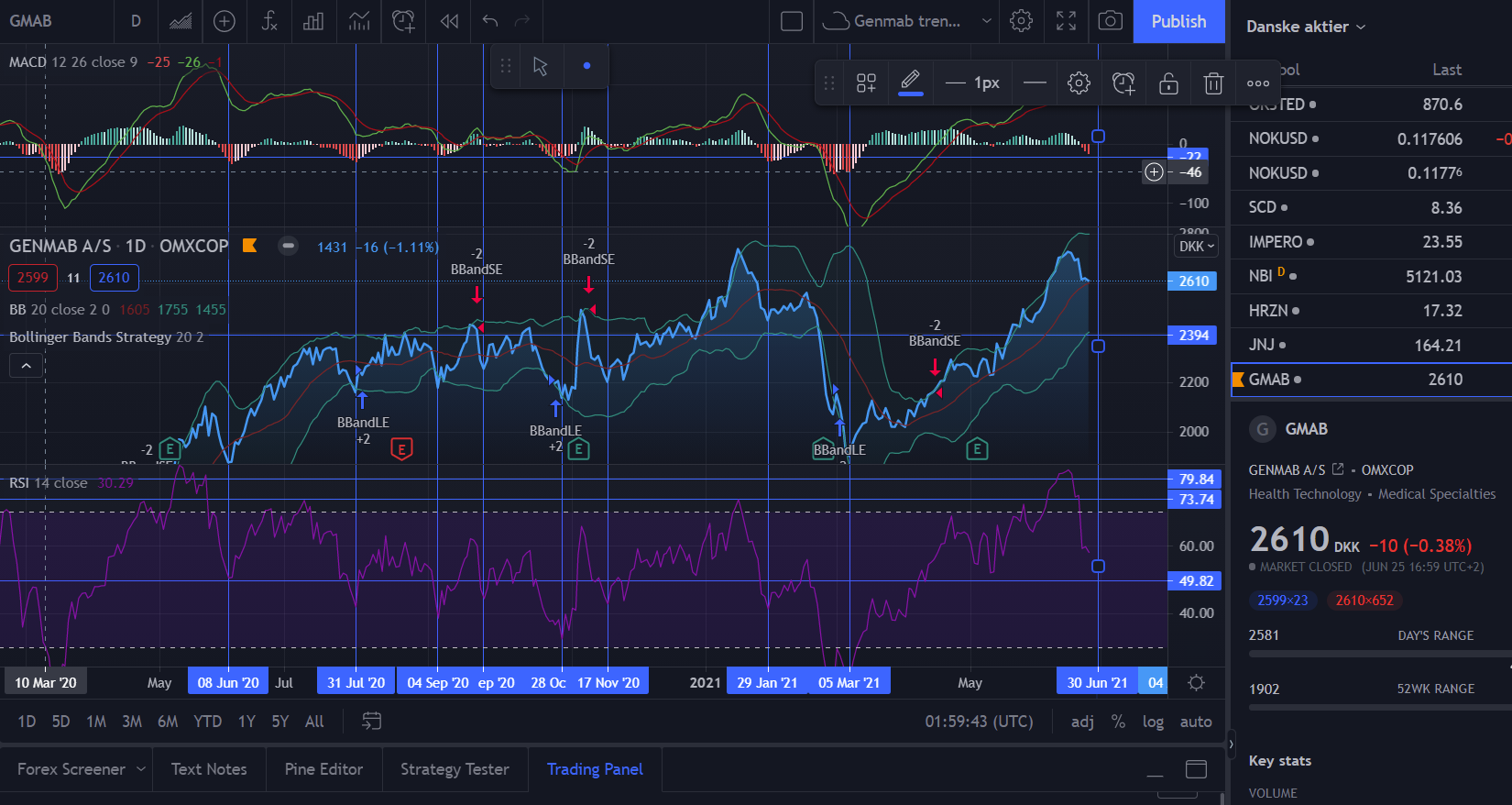Collapse the right sidebar panel arrow
Screen dimensions: 1512x805
1231,744
